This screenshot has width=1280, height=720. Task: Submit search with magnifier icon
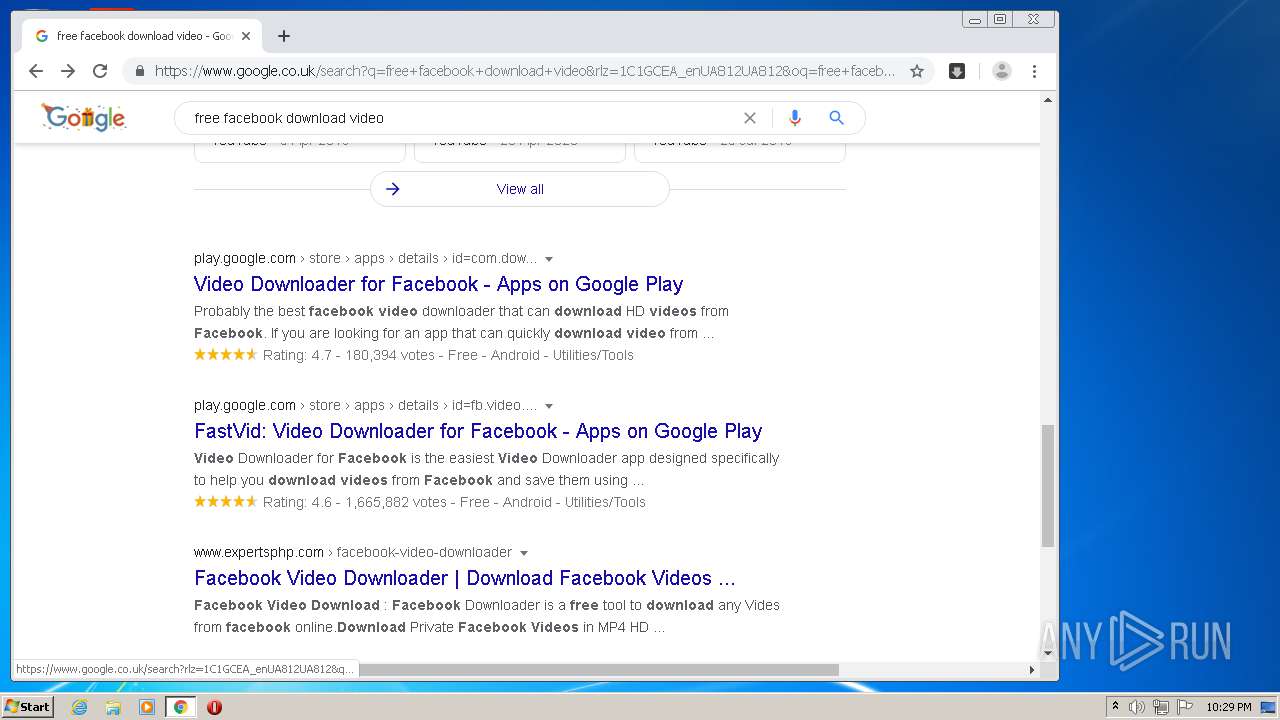click(x=837, y=118)
